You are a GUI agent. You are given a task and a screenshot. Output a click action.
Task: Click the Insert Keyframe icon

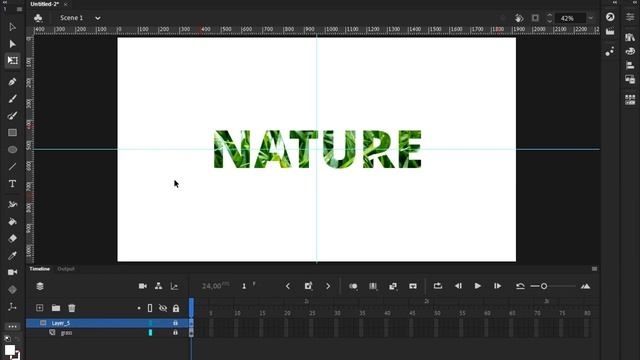click(x=308, y=286)
